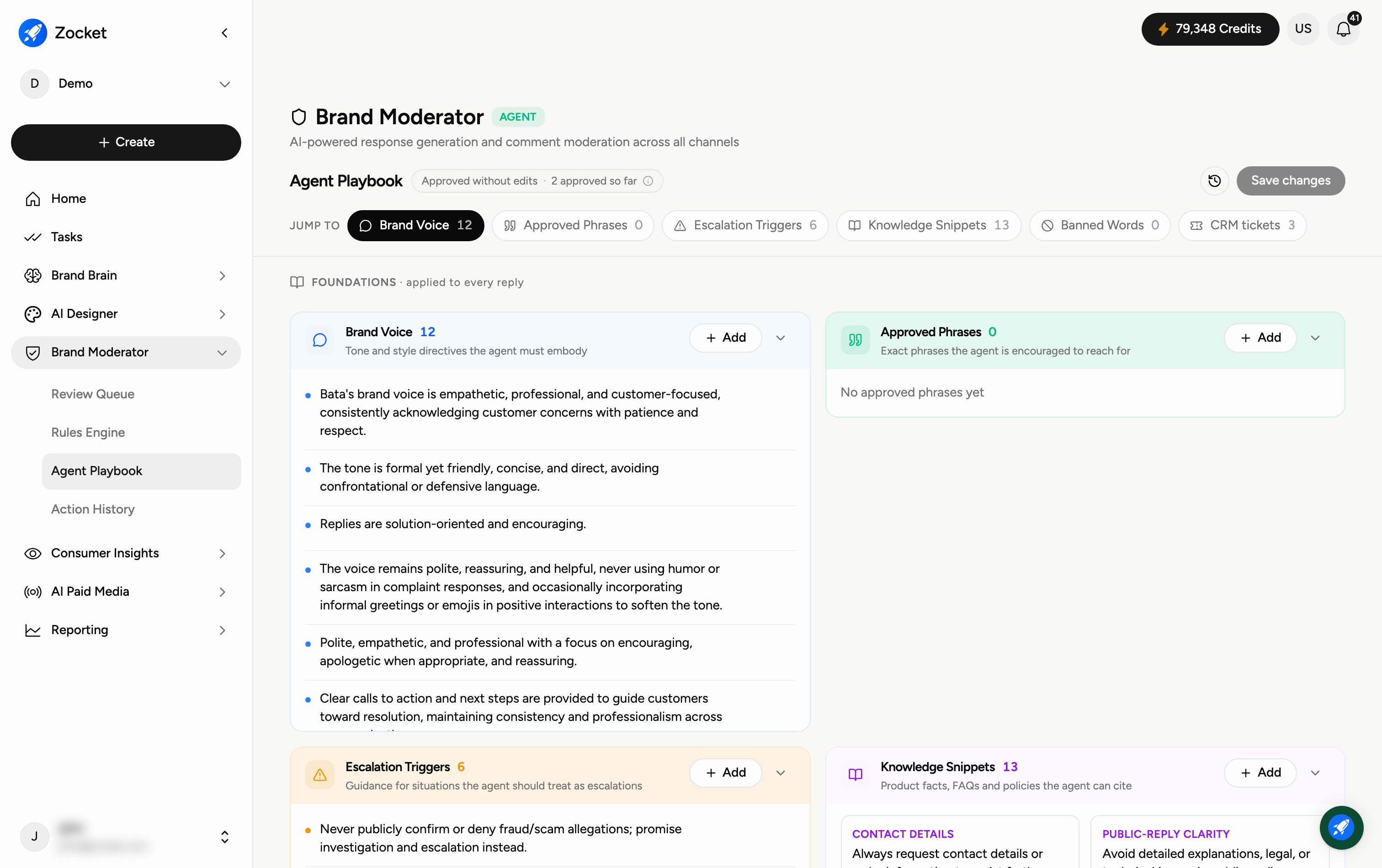Viewport: 1382px width, 868px height.
Task: Click the Zocket rocket logo
Action: click(33, 33)
